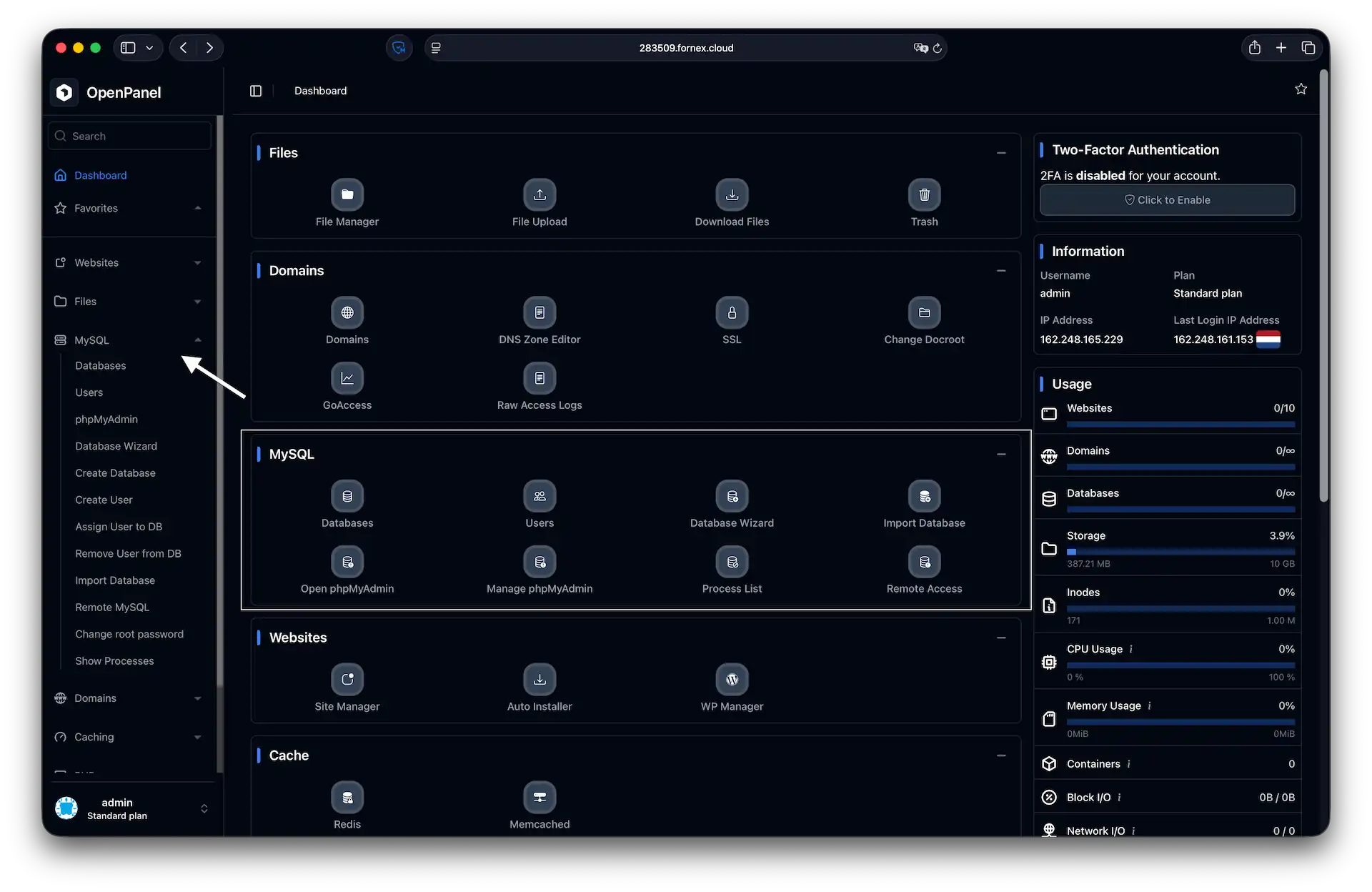
Task: Collapse the MySQL sidebar section
Action: [x=197, y=340]
